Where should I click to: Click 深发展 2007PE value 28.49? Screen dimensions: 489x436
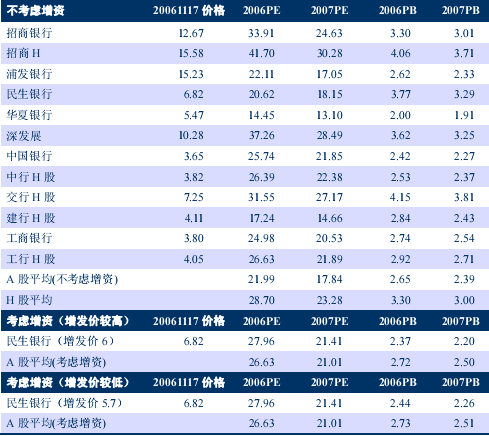pyautogui.click(x=329, y=135)
